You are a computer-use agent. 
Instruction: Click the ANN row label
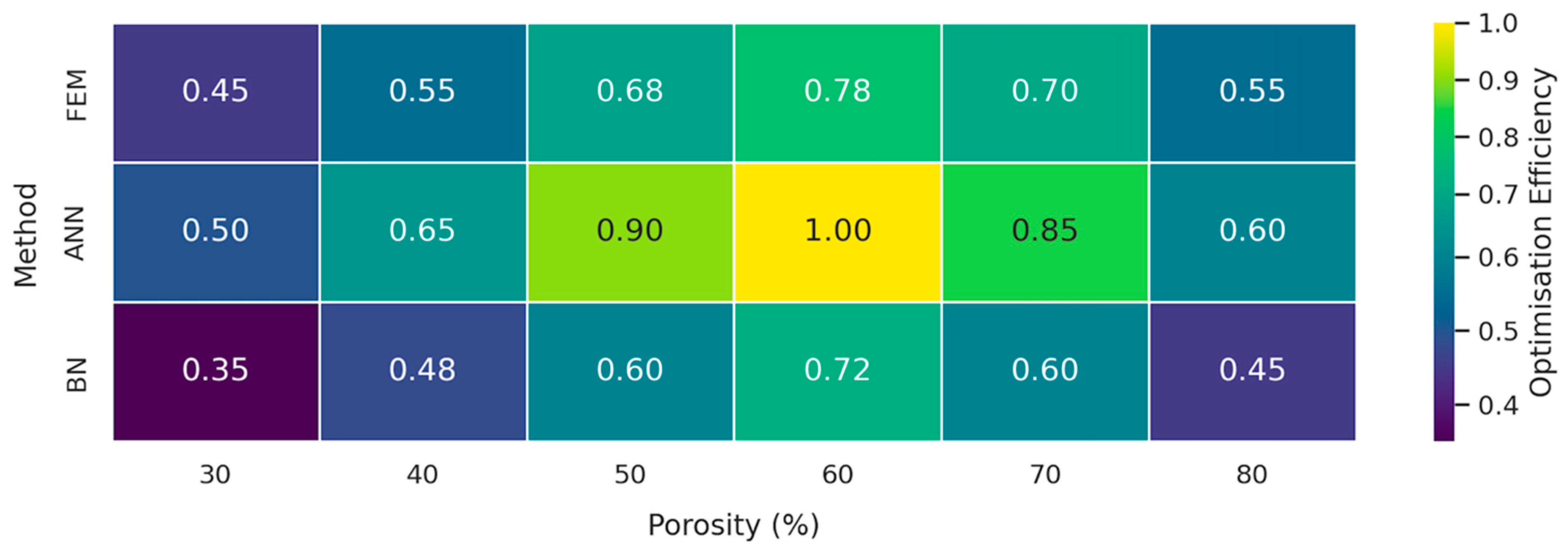click(75, 234)
